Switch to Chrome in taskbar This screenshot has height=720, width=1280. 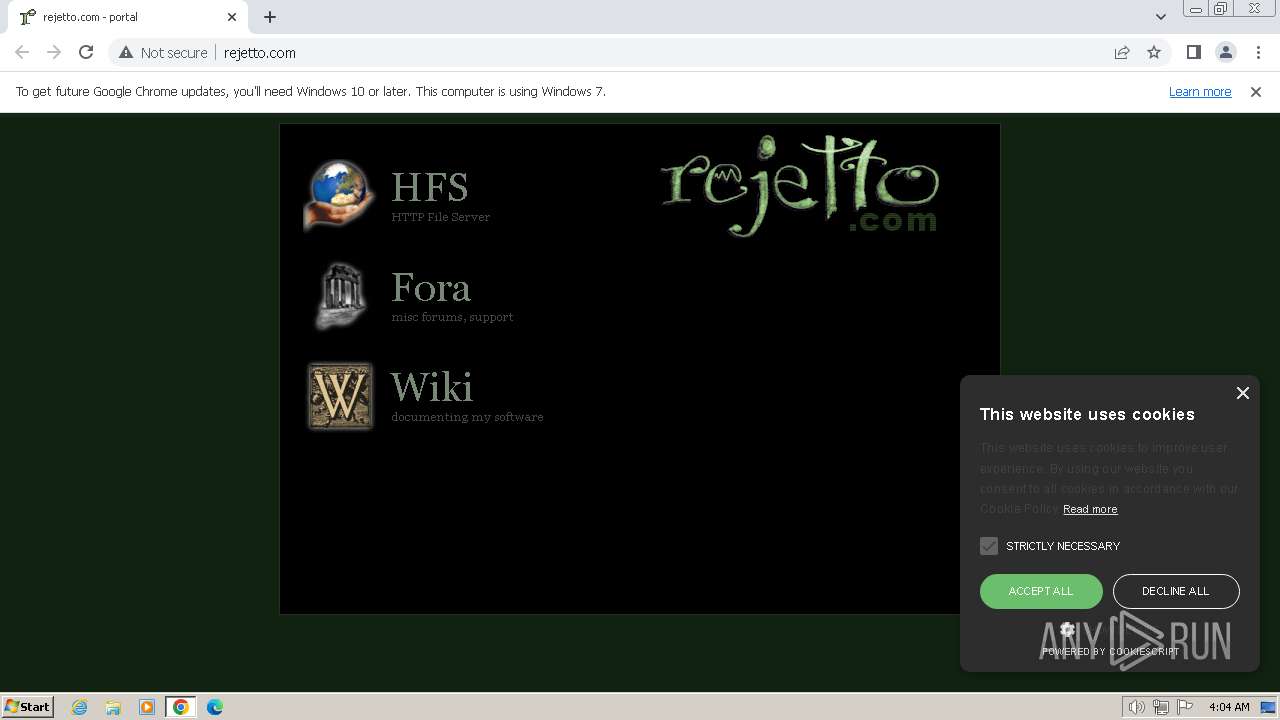(181, 707)
